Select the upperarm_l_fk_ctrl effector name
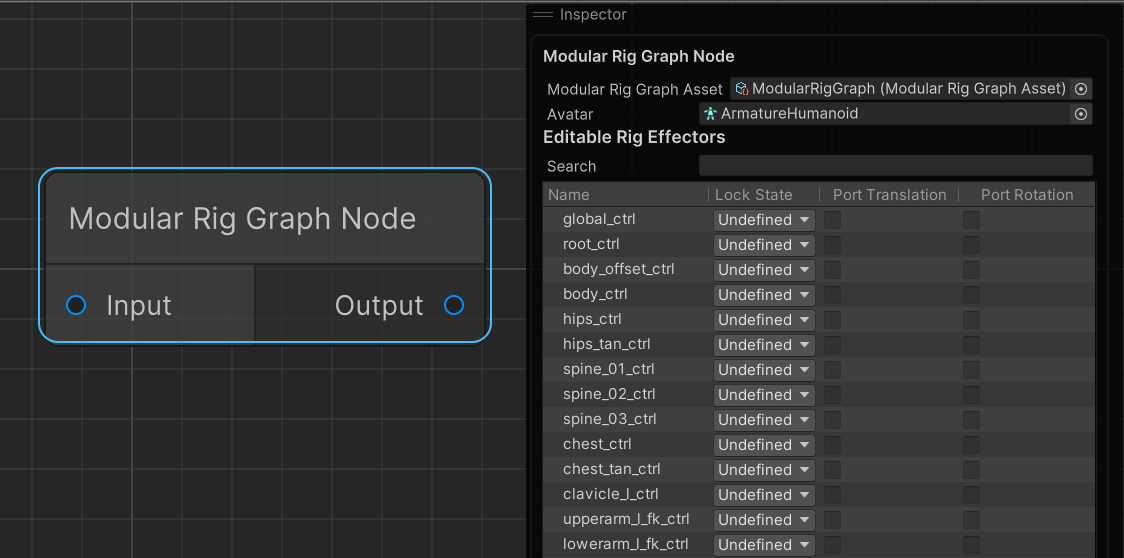1124x558 pixels. point(627,519)
